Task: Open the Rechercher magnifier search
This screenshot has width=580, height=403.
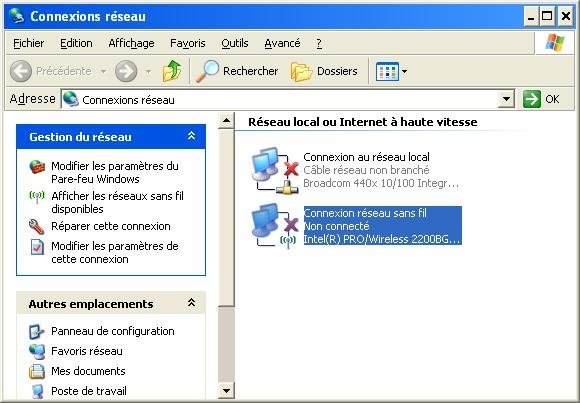Action: tap(208, 71)
